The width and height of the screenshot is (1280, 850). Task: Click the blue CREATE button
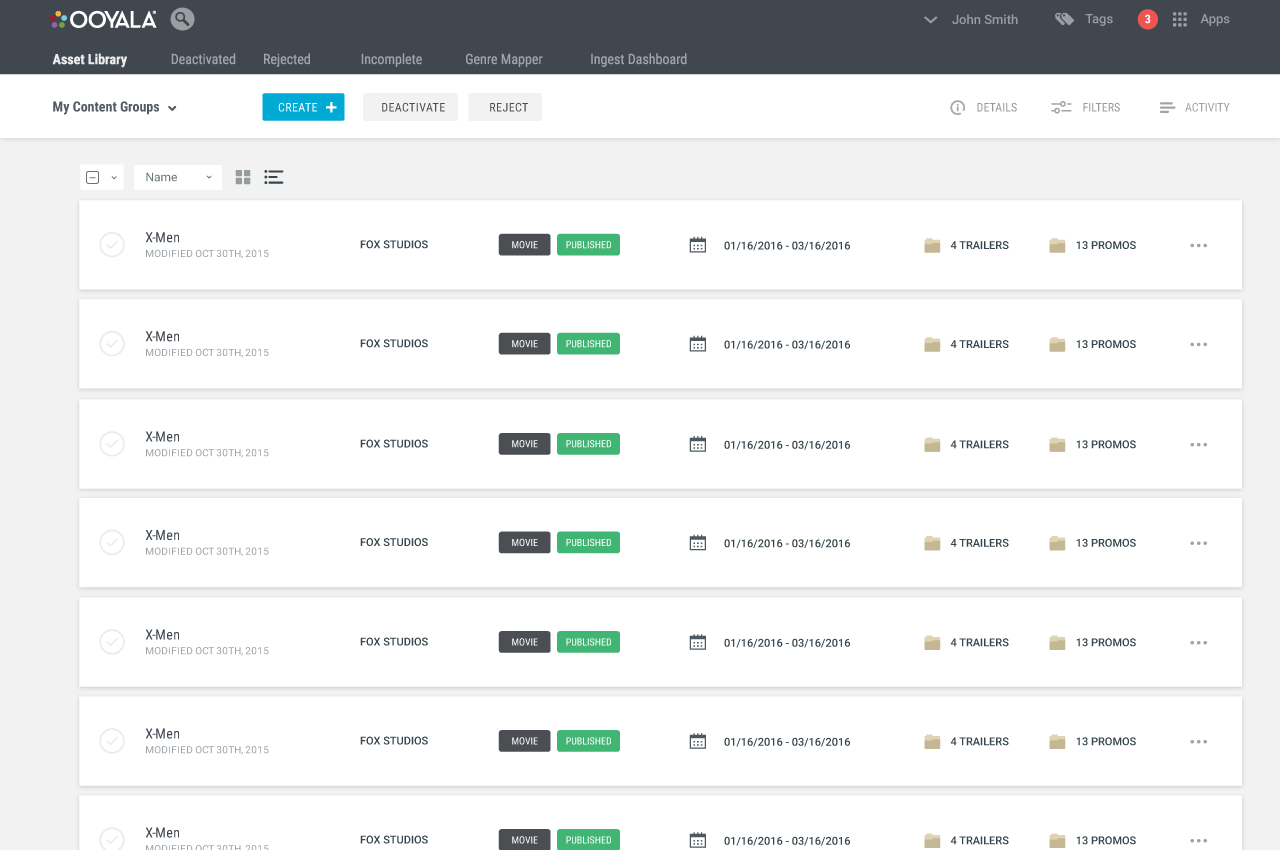coord(303,107)
